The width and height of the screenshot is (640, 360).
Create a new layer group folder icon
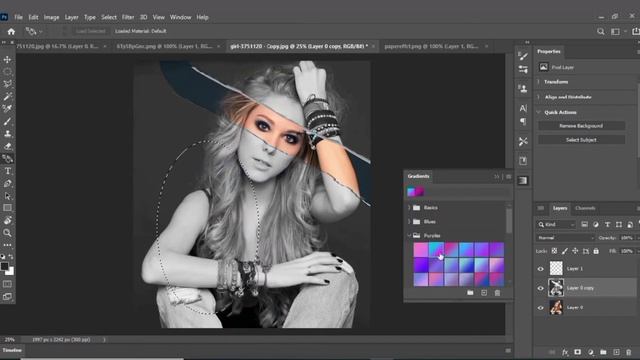click(603, 352)
